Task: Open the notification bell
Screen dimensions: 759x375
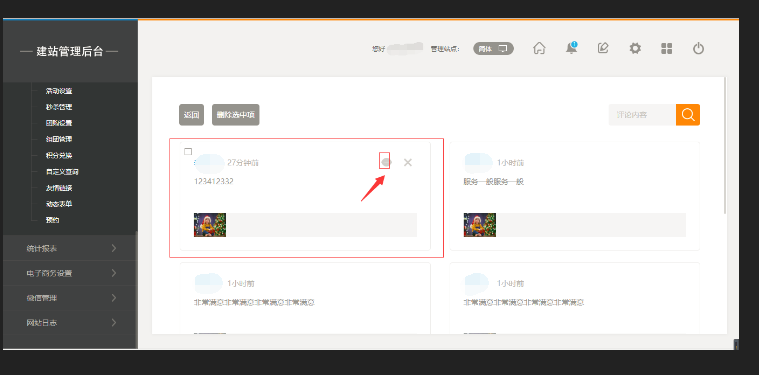Action: click(571, 48)
